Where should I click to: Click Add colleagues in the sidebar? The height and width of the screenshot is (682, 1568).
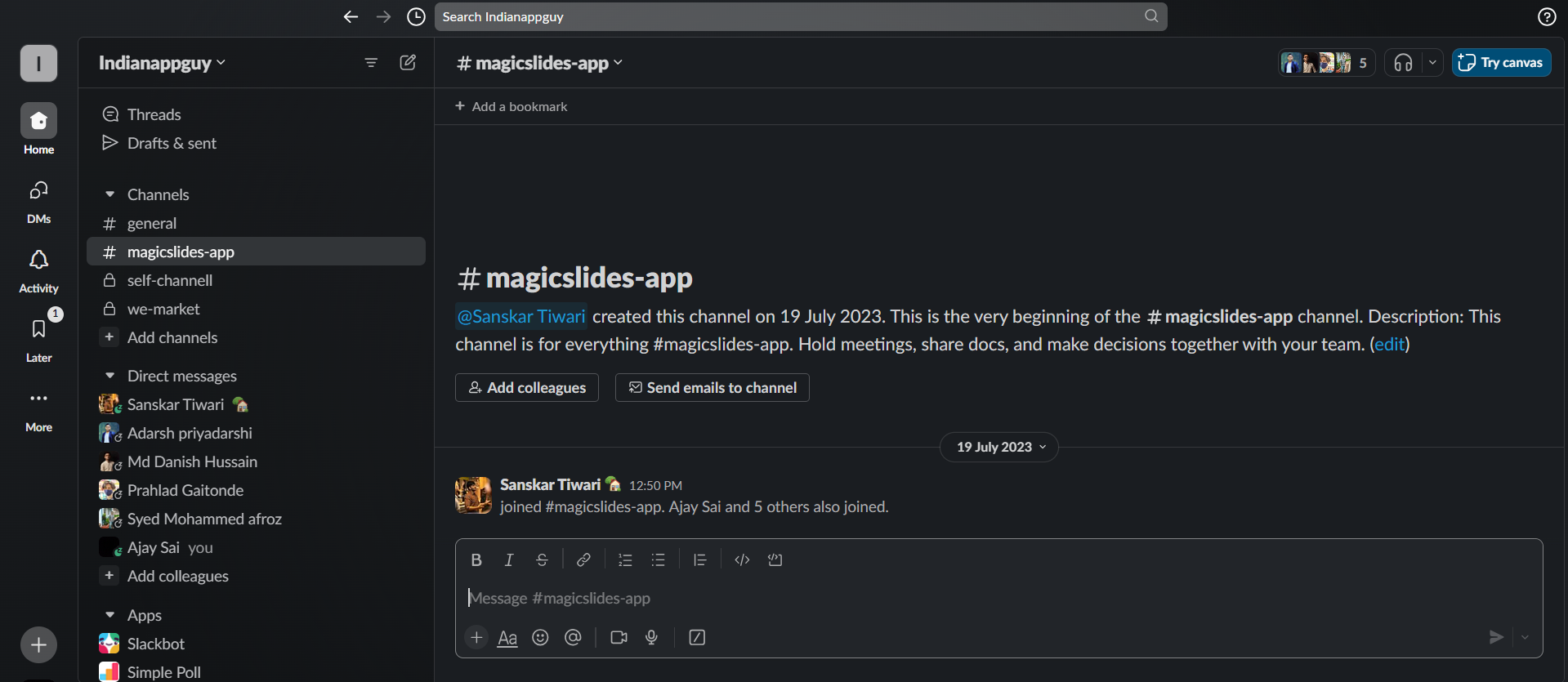tap(256, 576)
